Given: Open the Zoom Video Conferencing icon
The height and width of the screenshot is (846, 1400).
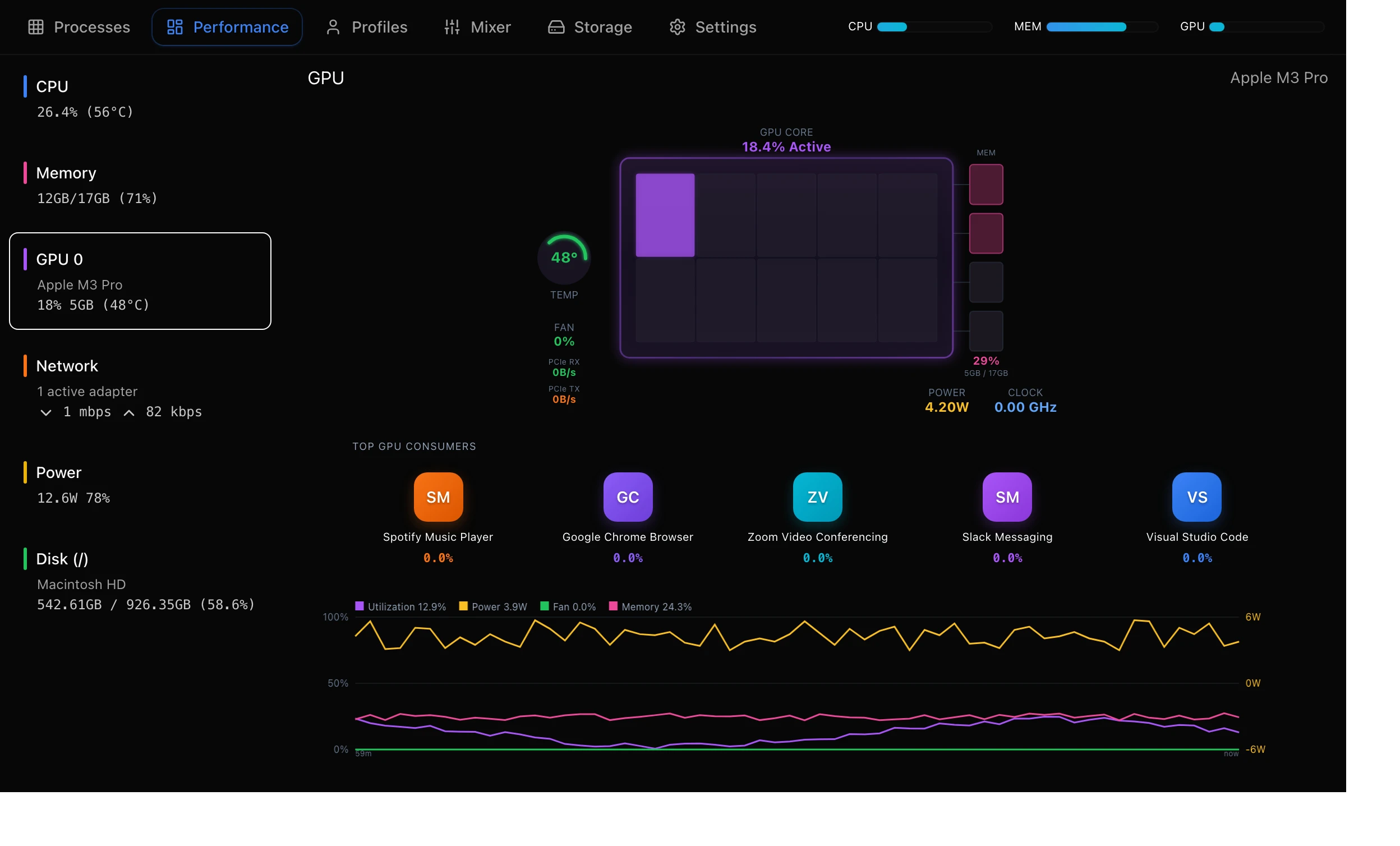Looking at the screenshot, I should pos(818,496).
